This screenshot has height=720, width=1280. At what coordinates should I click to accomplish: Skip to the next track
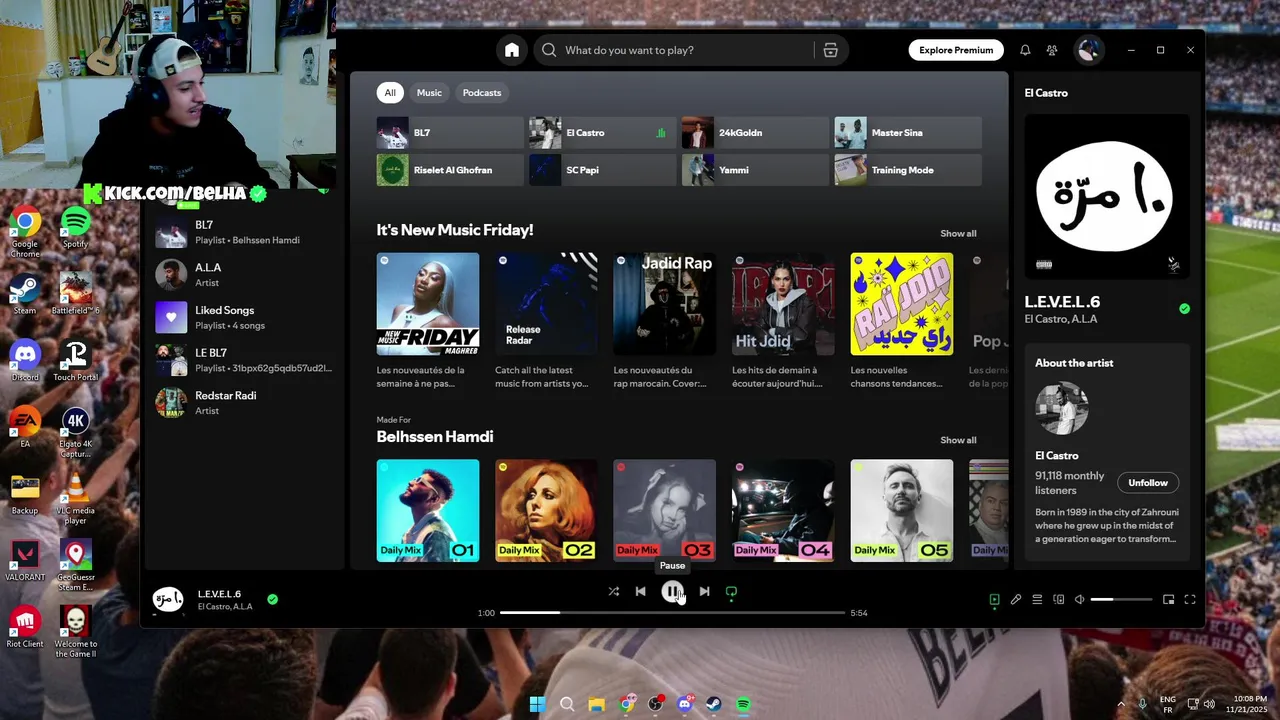(704, 591)
